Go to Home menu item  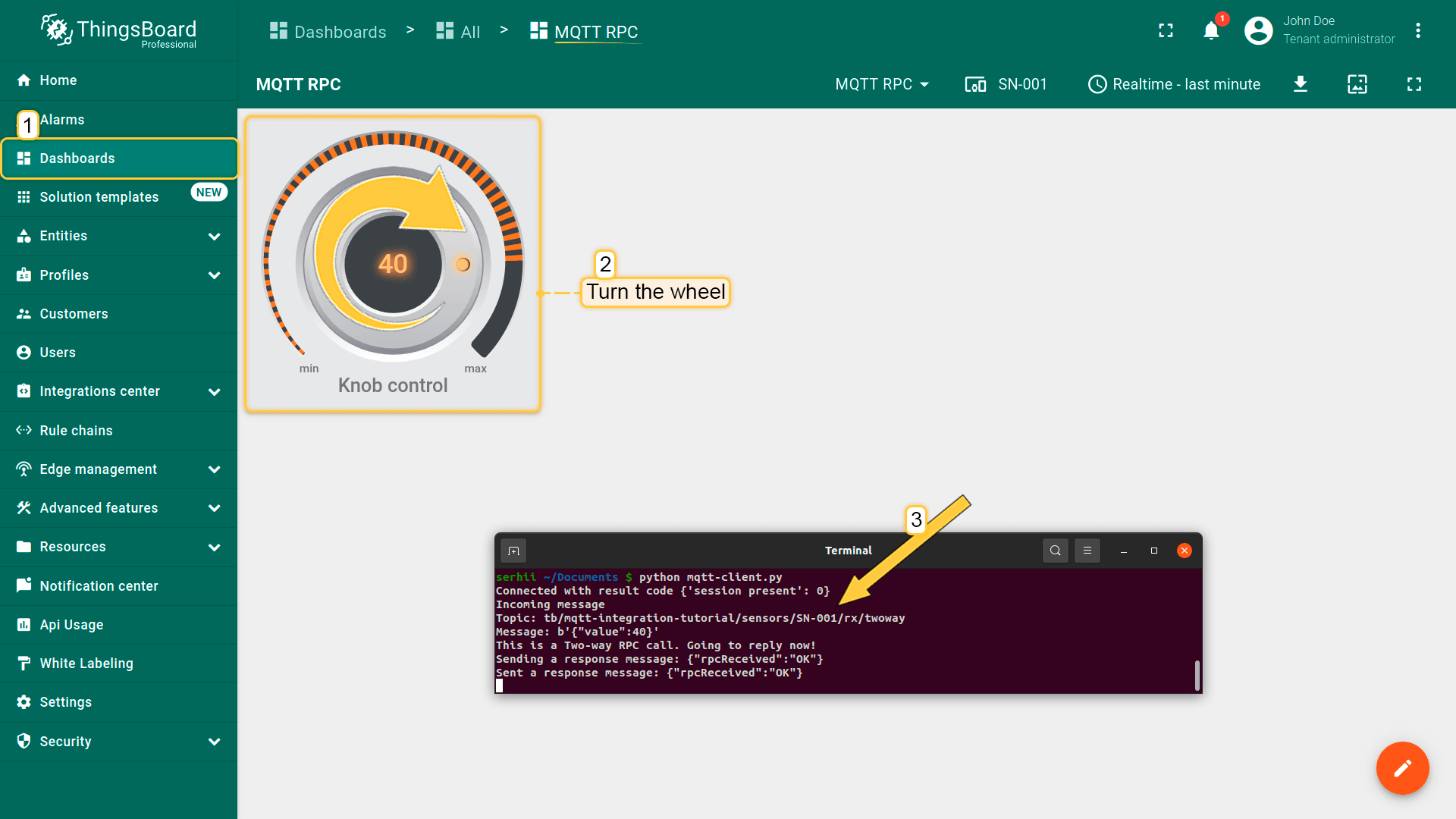pyautogui.click(x=58, y=80)
